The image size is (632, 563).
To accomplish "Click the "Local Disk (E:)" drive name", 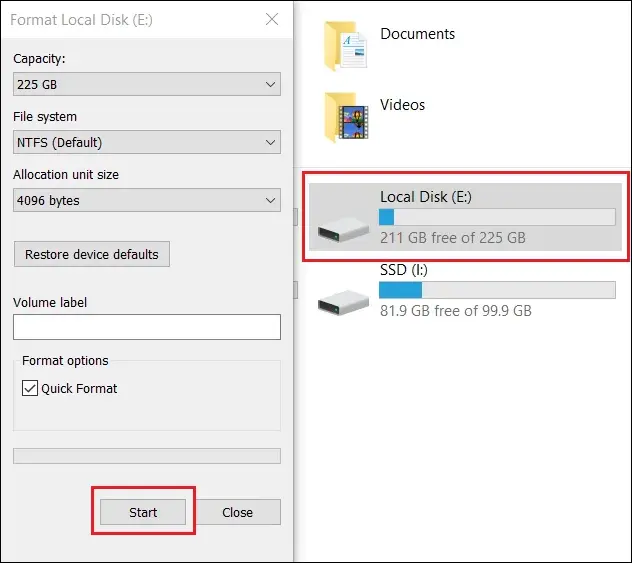I will [426, 197].
